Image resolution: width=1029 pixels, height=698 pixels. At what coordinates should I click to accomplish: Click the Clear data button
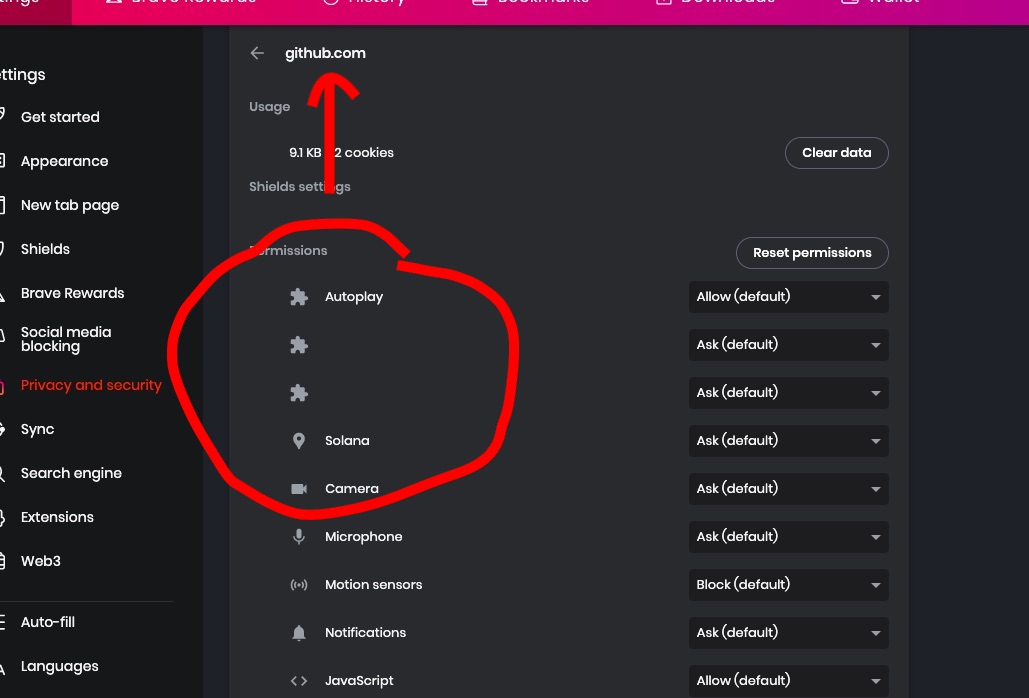point(837,153)
